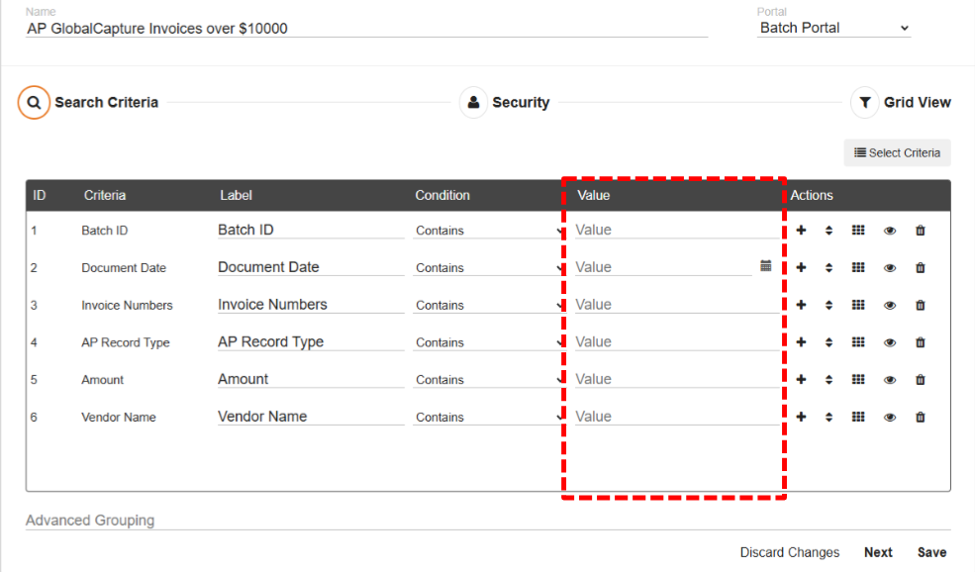Delete the Document Date criteria row

click(x=920, y=267)
